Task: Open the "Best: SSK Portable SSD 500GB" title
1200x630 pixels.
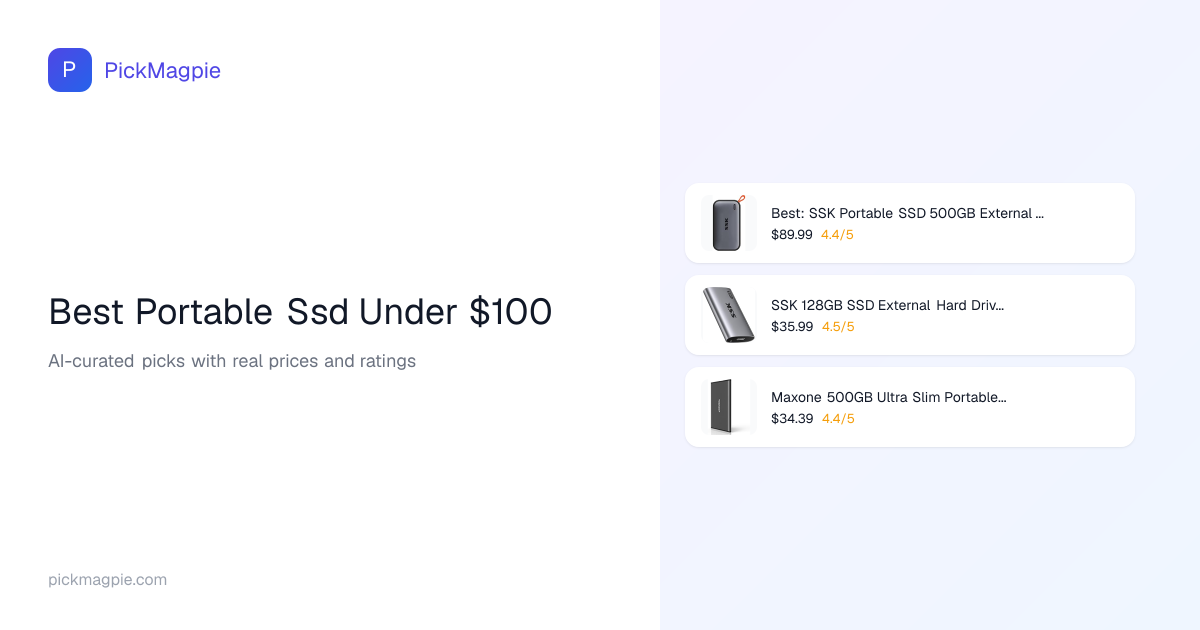Action: 907,213
